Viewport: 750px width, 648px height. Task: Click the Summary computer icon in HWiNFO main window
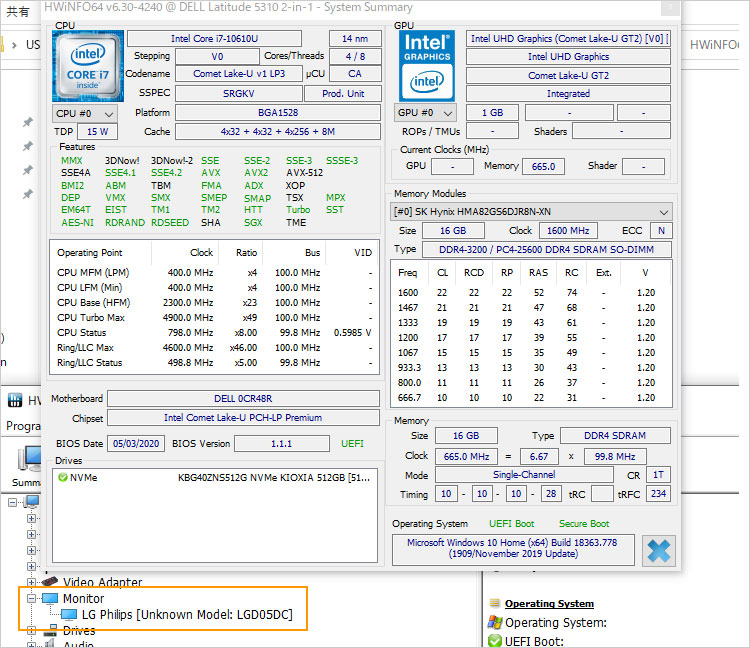pos(30,459)
